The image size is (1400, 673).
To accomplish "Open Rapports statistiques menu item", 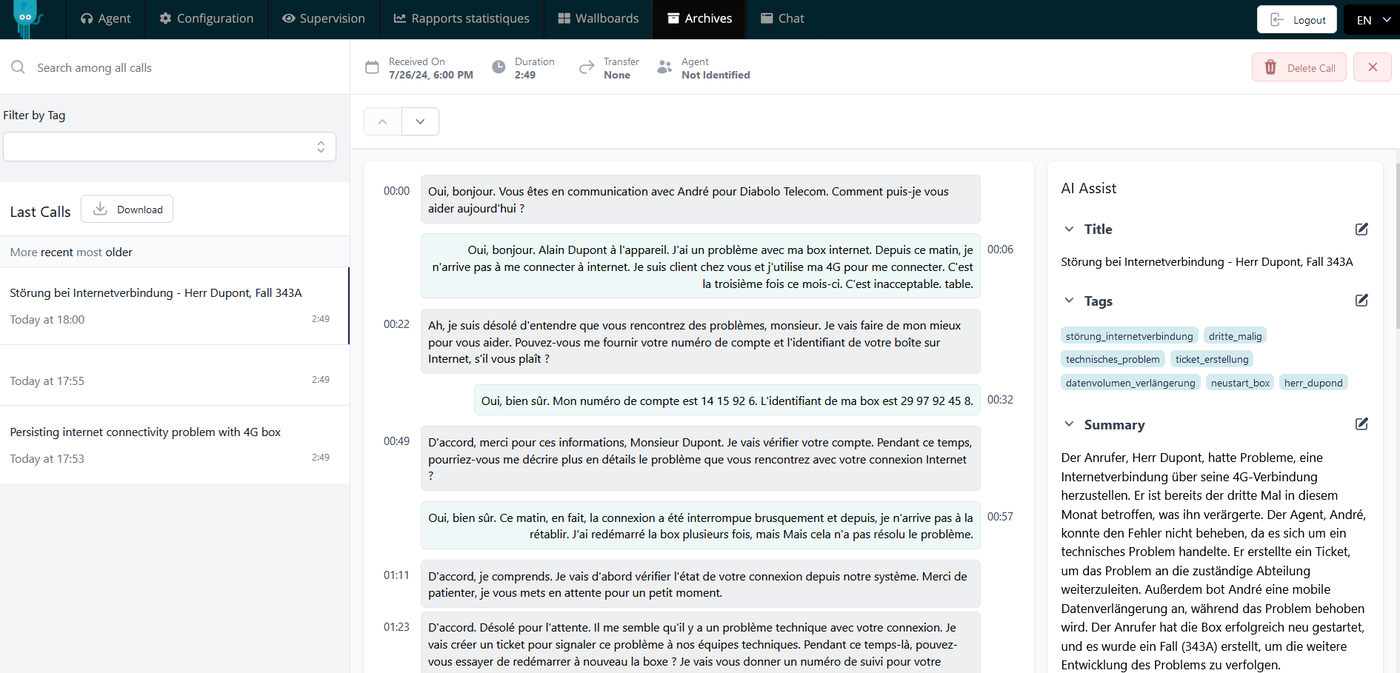I will (461, 19).
